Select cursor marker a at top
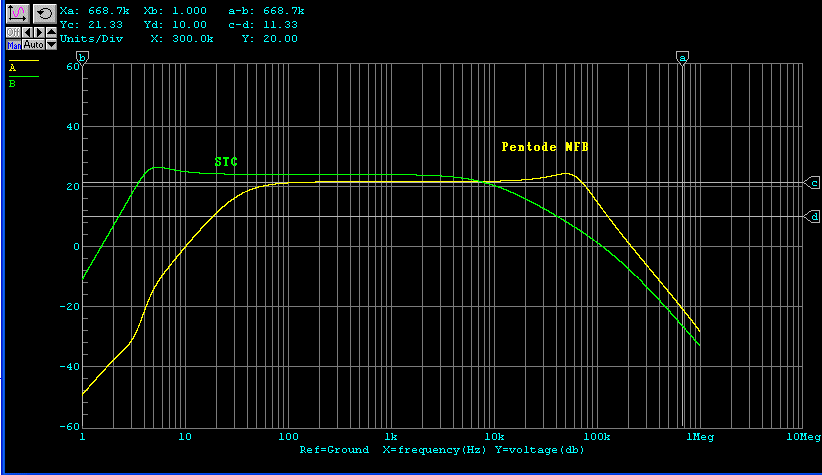 pos(683,58)
